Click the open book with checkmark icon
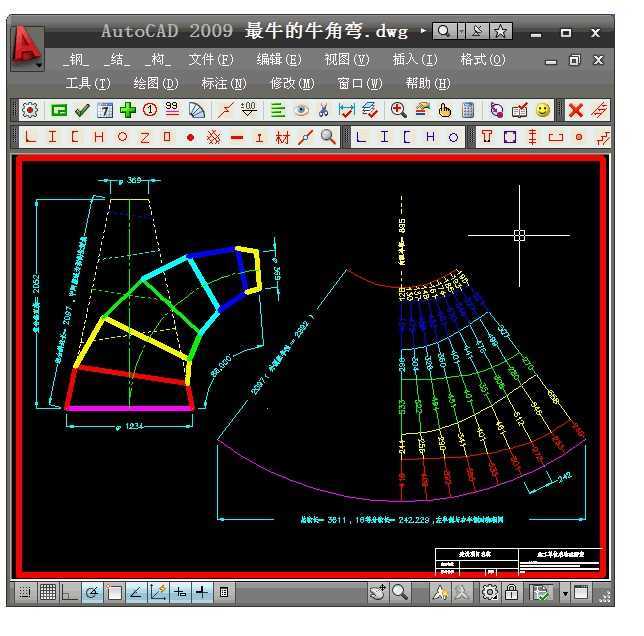This screenshot has width=644, height=636. click(x=520, y=110)
